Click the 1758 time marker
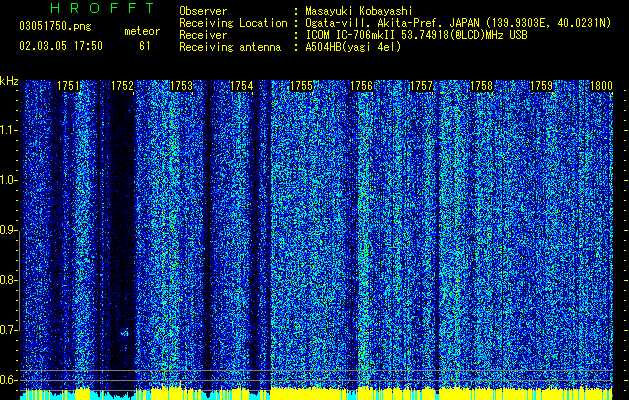Screen dimensions: 629x400 coord(481,86)
